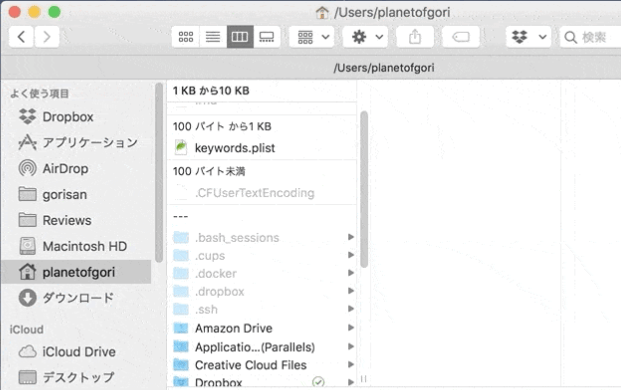Click into the search field

pyautogui.click(x=590, y=37)
